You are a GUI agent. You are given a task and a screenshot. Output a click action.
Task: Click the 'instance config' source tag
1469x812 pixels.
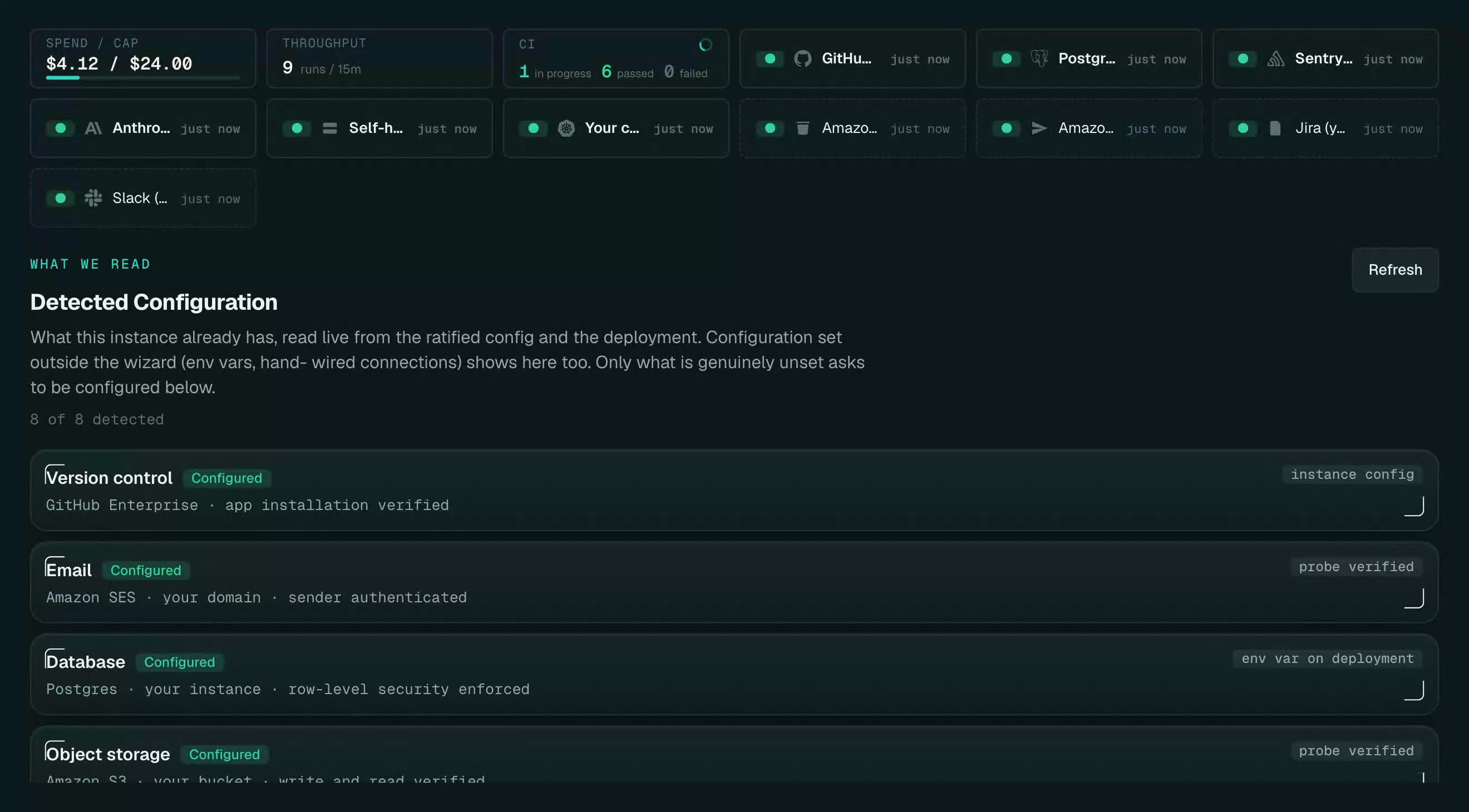point(1352,474)
